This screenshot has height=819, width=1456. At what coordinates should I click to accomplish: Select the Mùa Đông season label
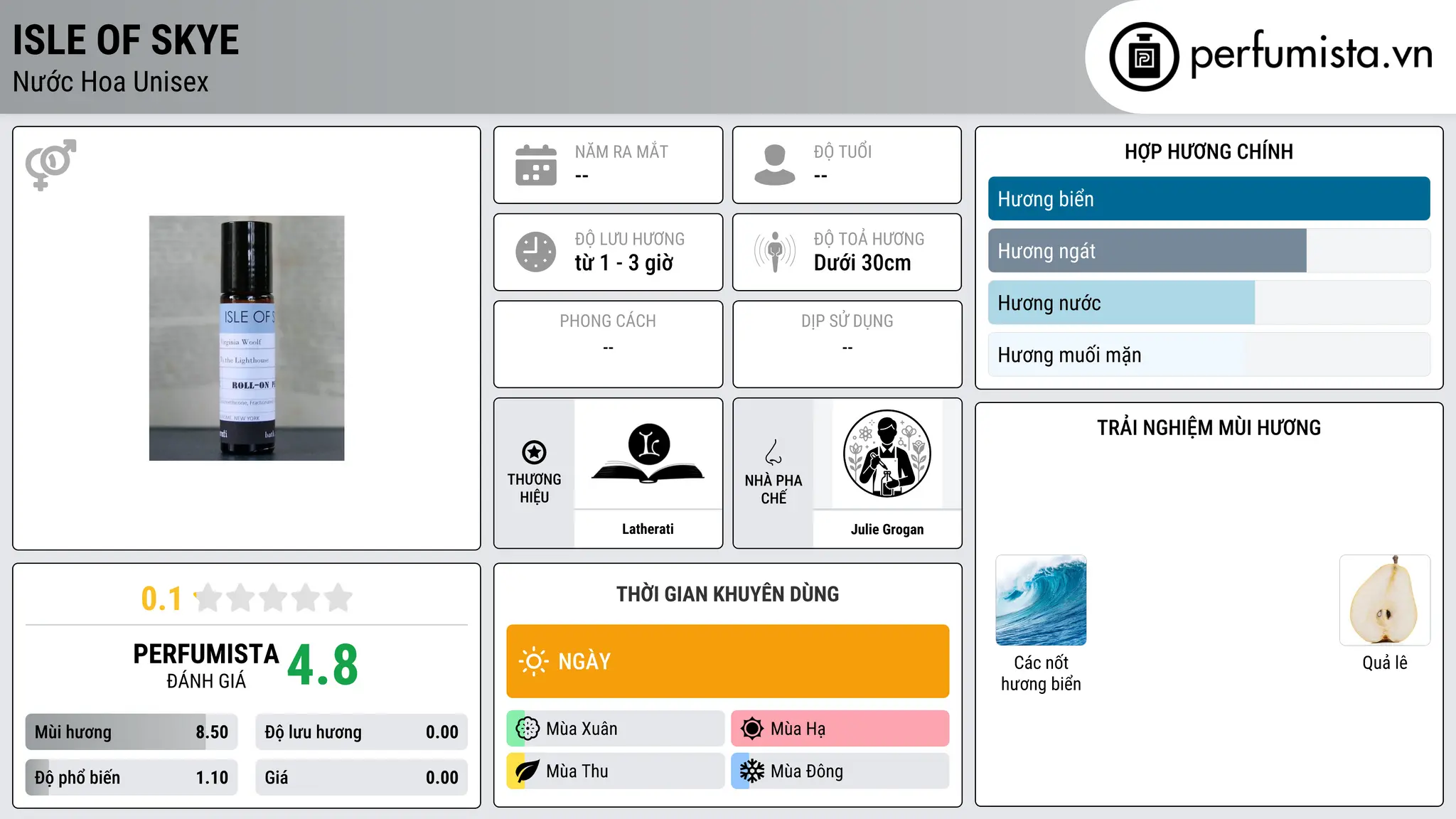pos(807,771)
